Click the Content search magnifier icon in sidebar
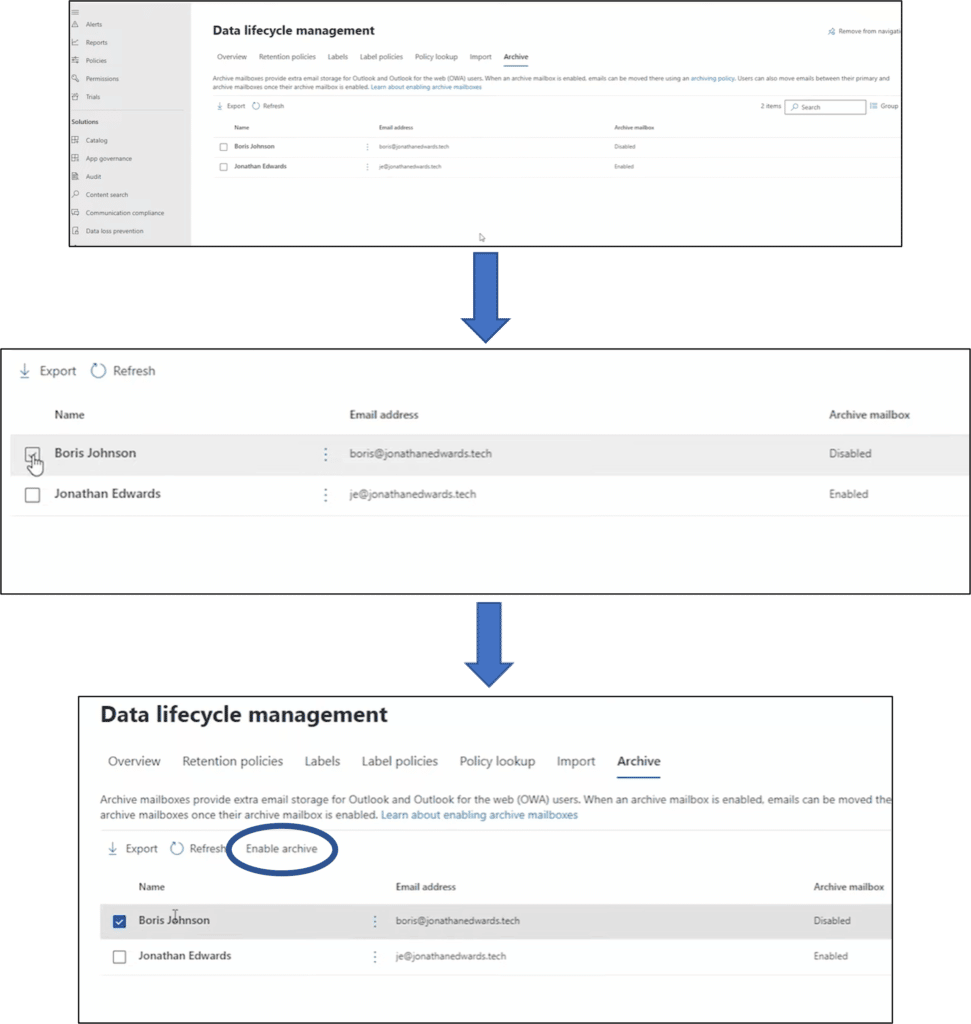The width and height of the screenshot is (971, 1024). pos(75,194)
